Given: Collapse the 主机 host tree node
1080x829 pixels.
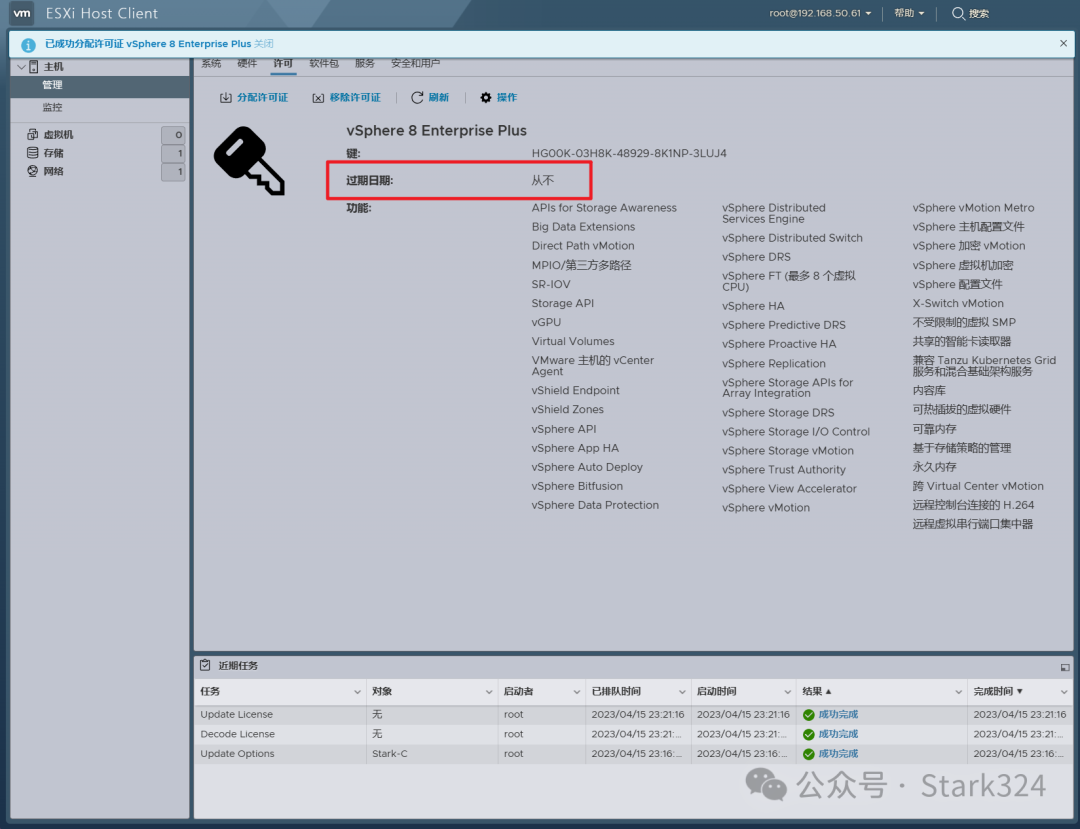Looking at the screenshot, I should click(21, 67).
